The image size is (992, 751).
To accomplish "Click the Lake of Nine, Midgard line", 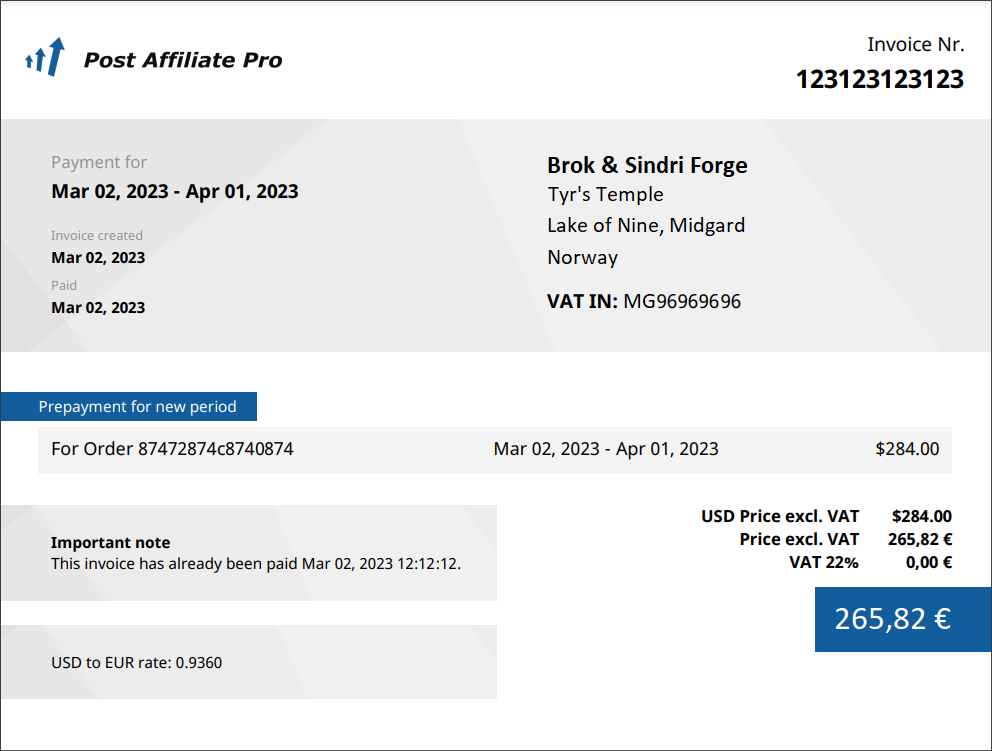I will tap(645, 225).
